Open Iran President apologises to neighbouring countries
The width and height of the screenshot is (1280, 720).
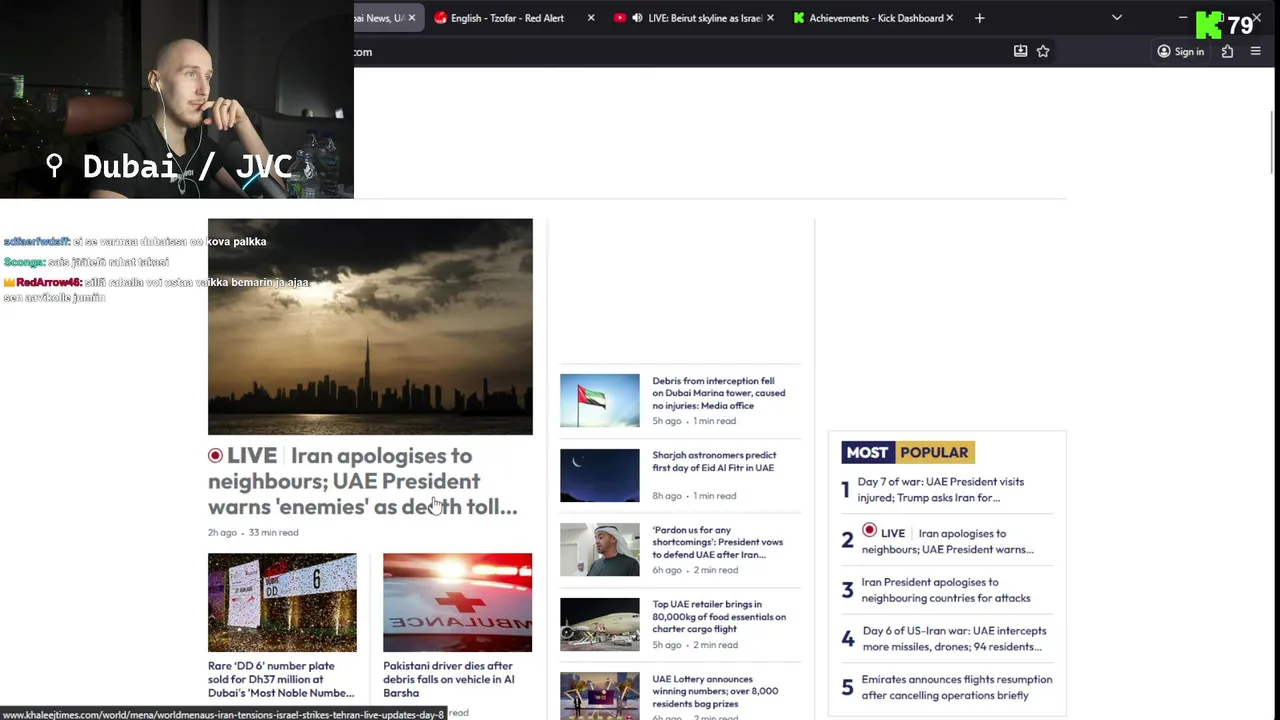tap(946, 590)
